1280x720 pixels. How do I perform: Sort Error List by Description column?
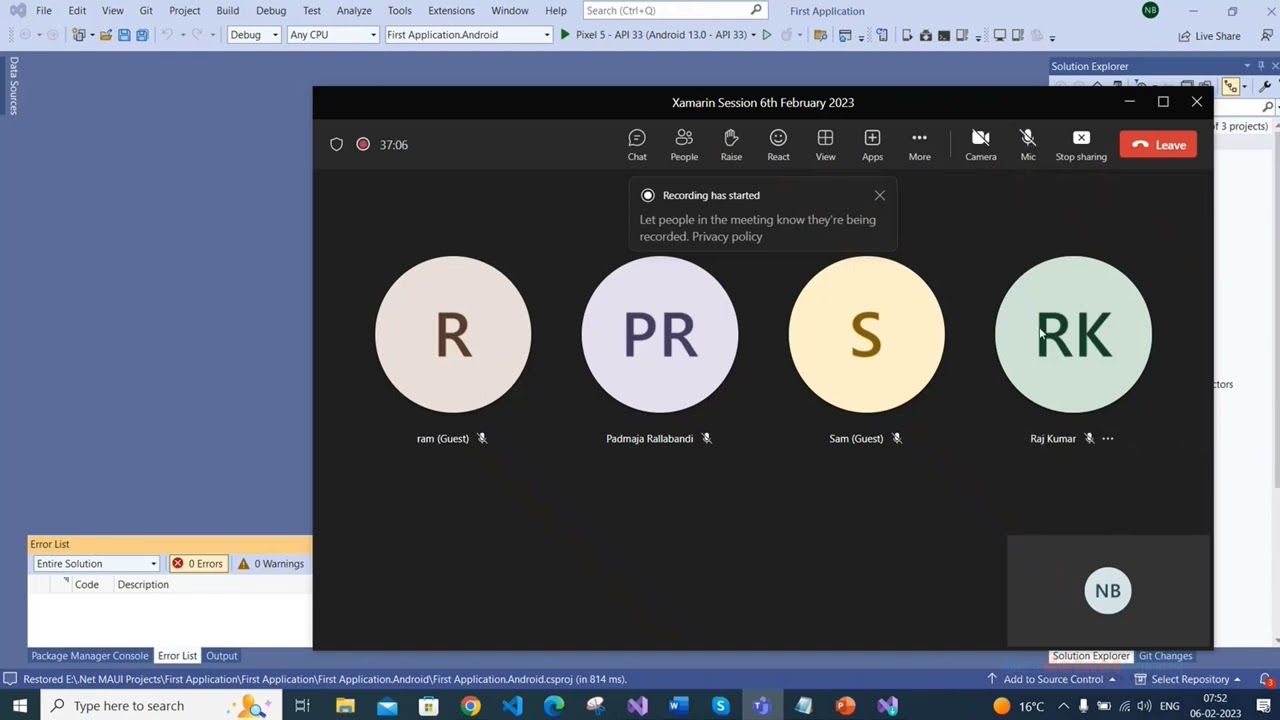143,585
